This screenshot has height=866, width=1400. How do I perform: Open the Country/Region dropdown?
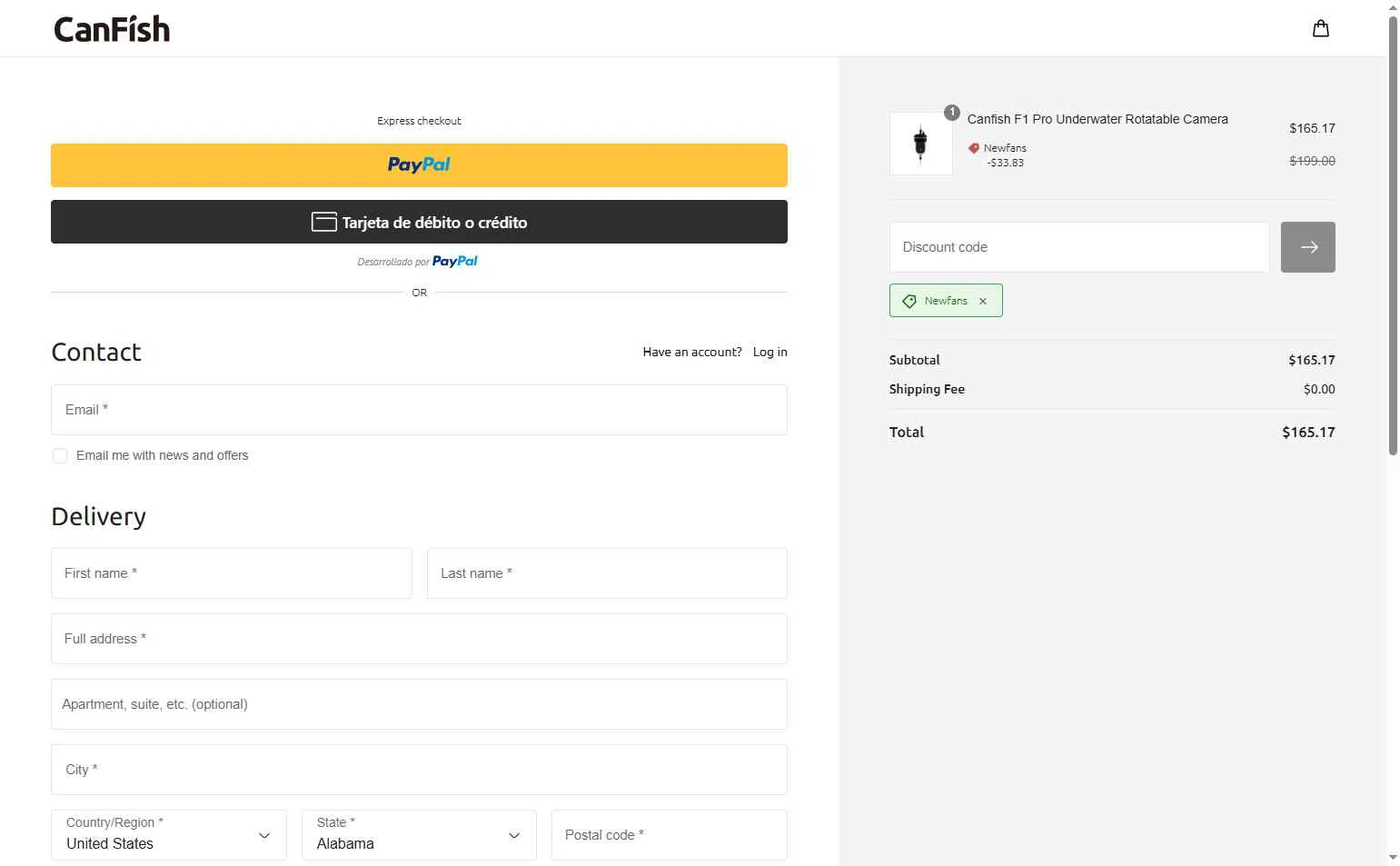coord(169,835)
